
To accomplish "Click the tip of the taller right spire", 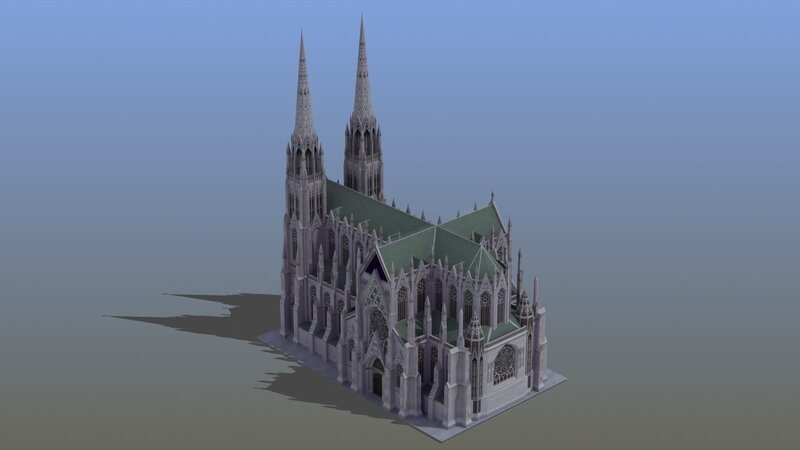I will coord(361,19).
